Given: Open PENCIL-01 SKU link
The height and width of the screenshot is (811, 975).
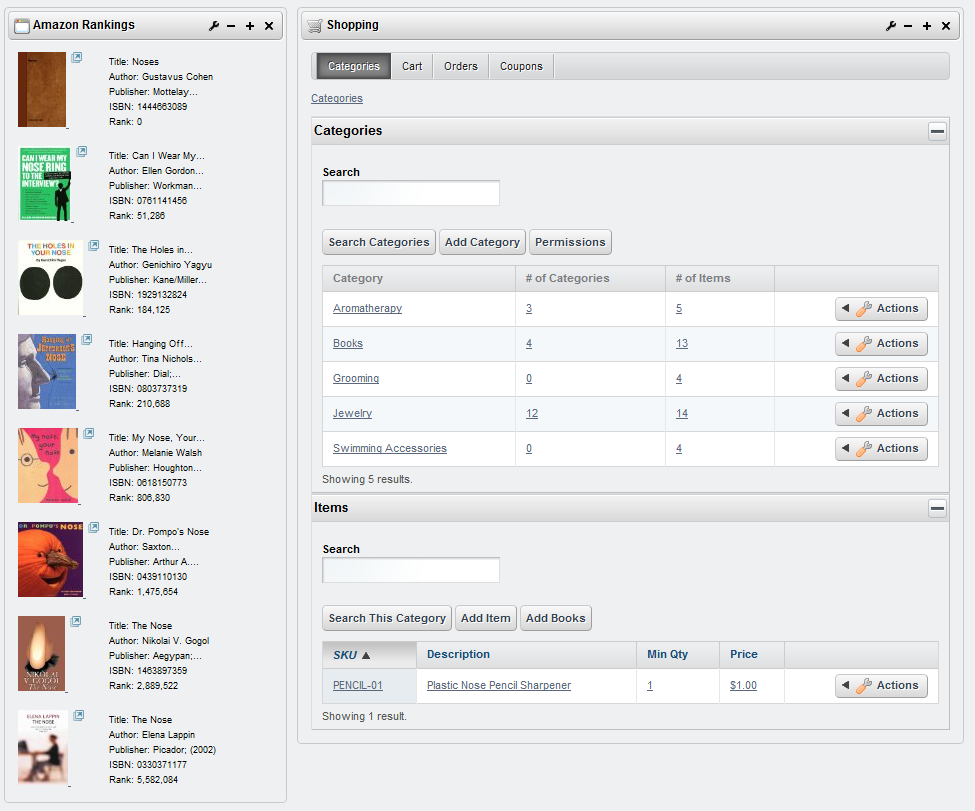Looking at the screenshot, I should [358, 685].
